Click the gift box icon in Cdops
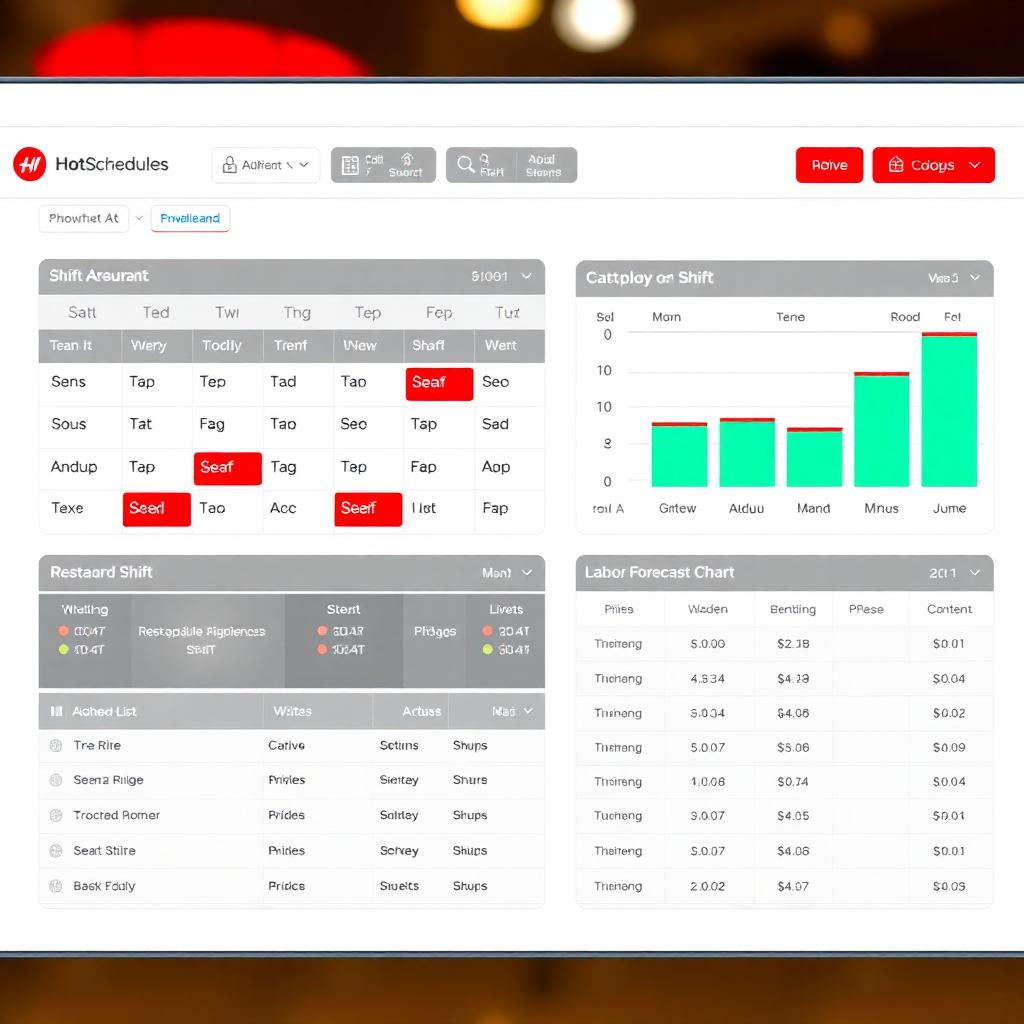This screenshot has width=1024, height=1024. (896, 165)
